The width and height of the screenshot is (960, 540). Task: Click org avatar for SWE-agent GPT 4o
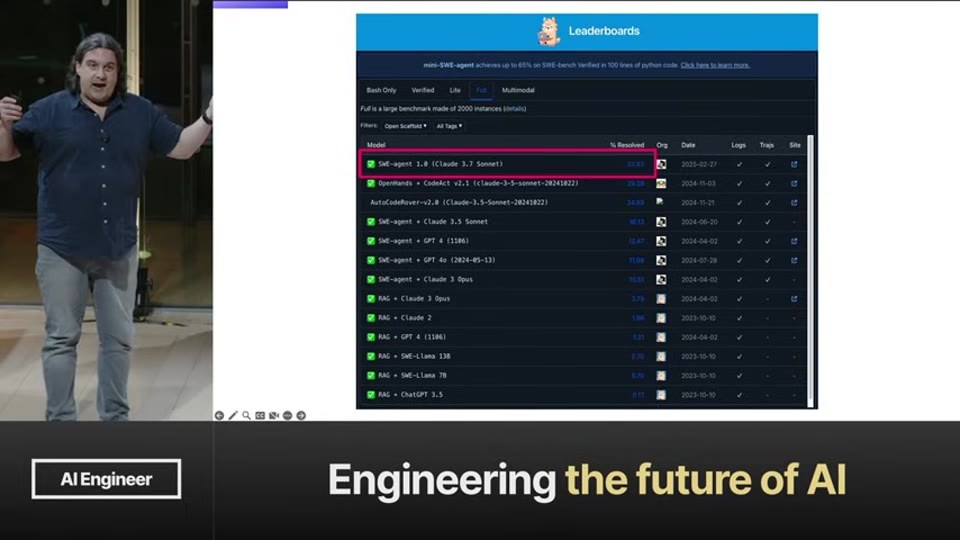(661, 260)
